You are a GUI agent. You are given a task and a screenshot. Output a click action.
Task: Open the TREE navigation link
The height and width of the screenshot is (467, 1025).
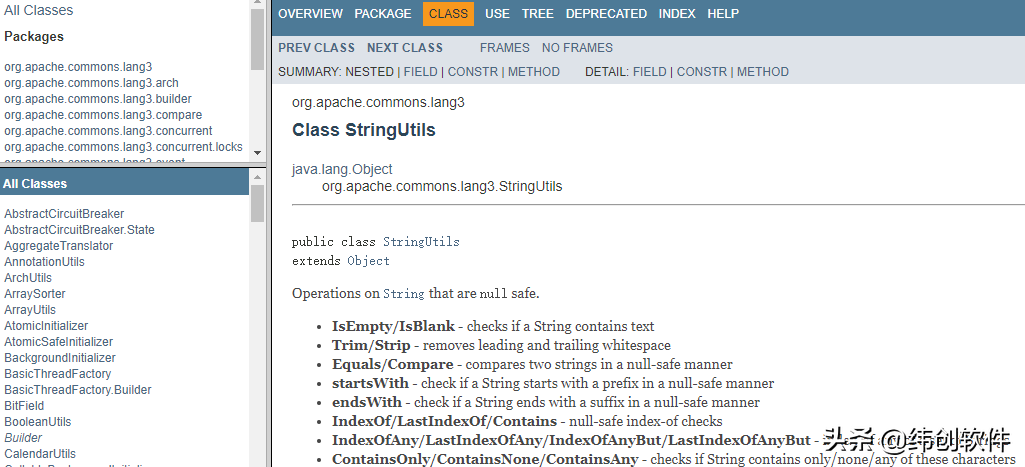coord(537,14)
